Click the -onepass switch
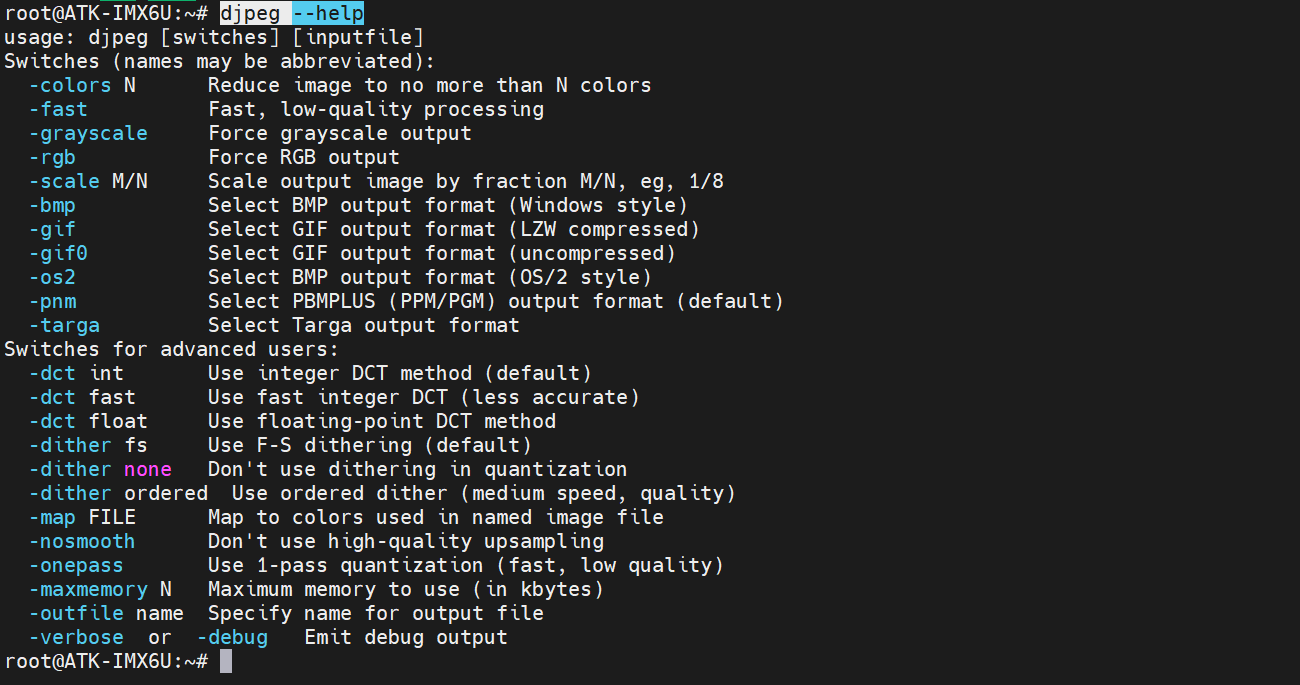 tap(75, 565)
